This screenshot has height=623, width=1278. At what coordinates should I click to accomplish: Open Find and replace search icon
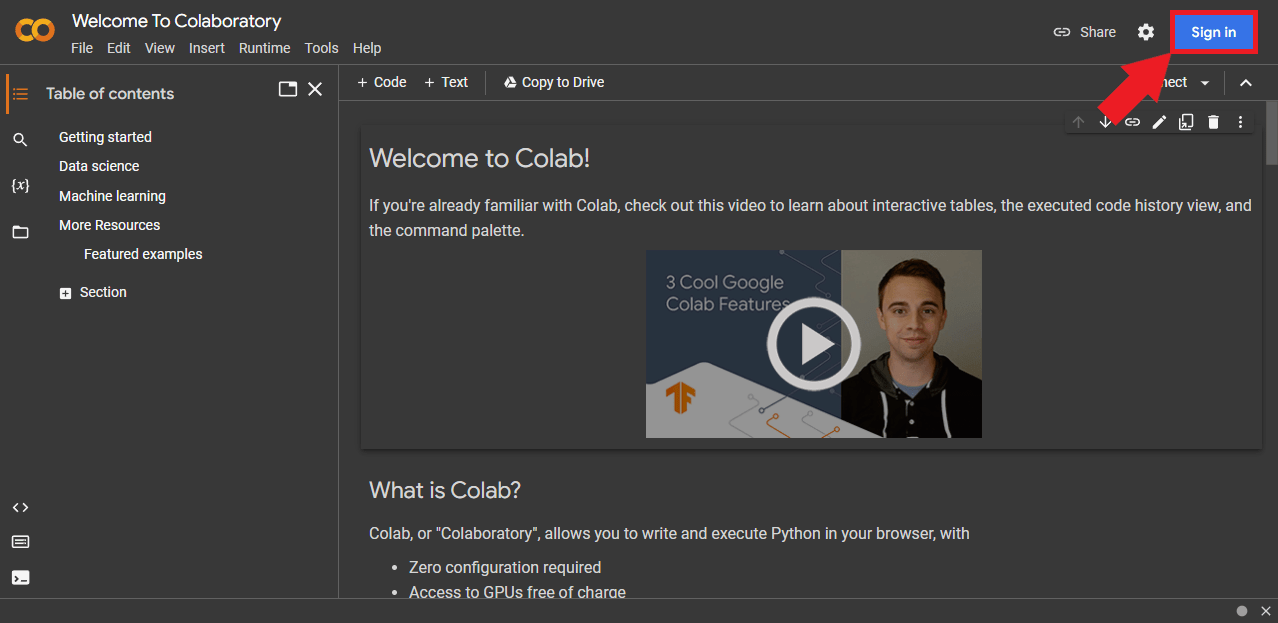(20, 139)
